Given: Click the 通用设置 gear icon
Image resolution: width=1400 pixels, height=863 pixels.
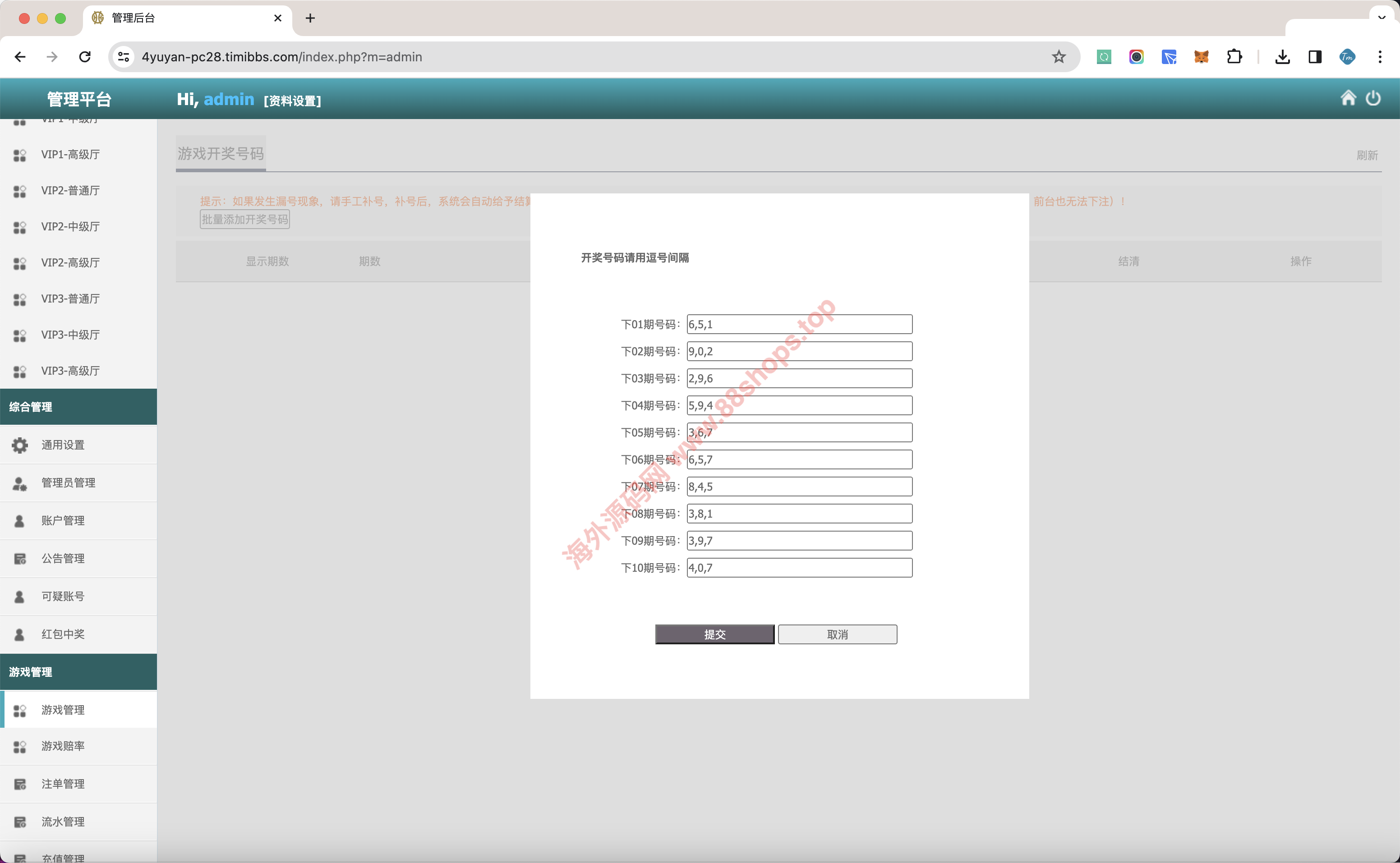Looking at the screenshot, I should pos(20,445).
